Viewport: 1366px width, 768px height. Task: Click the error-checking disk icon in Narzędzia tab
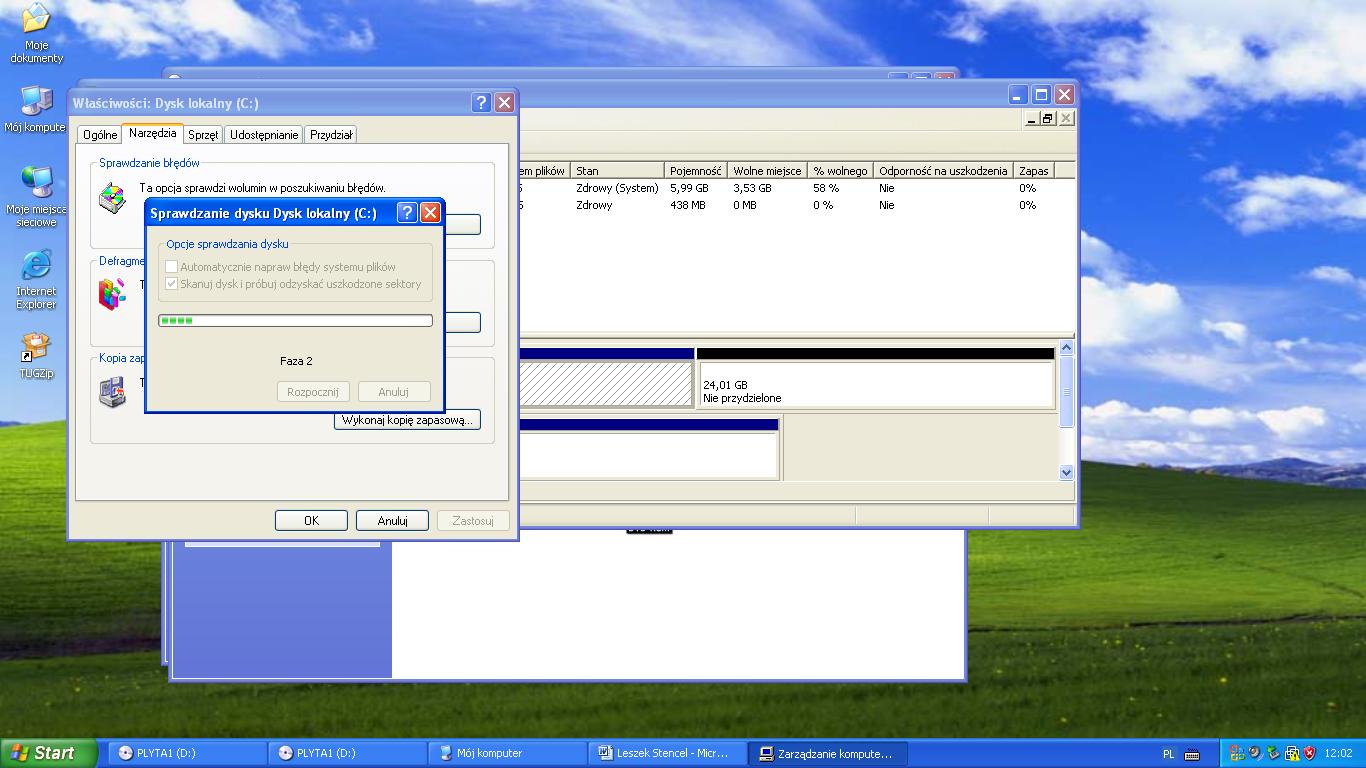tap(112, 197)
